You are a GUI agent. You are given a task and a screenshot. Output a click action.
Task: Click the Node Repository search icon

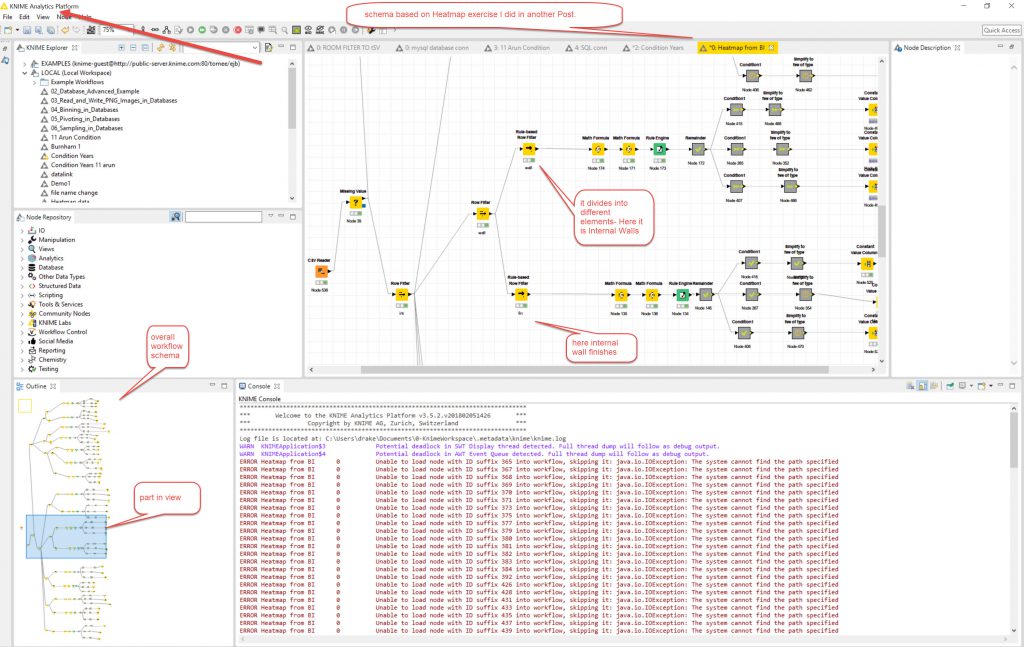[175, 217]
